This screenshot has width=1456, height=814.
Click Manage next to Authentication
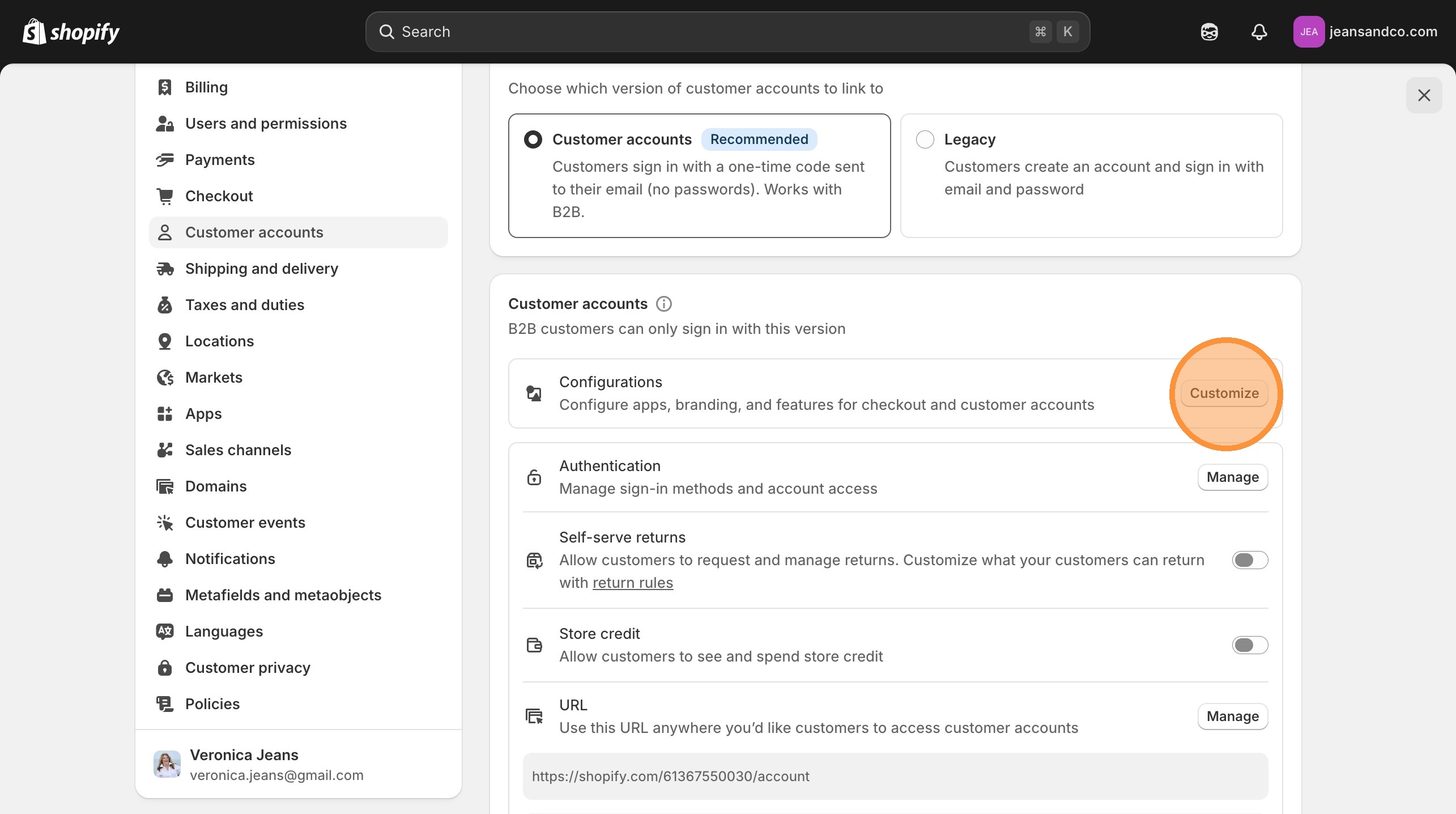pos(1232,477)
